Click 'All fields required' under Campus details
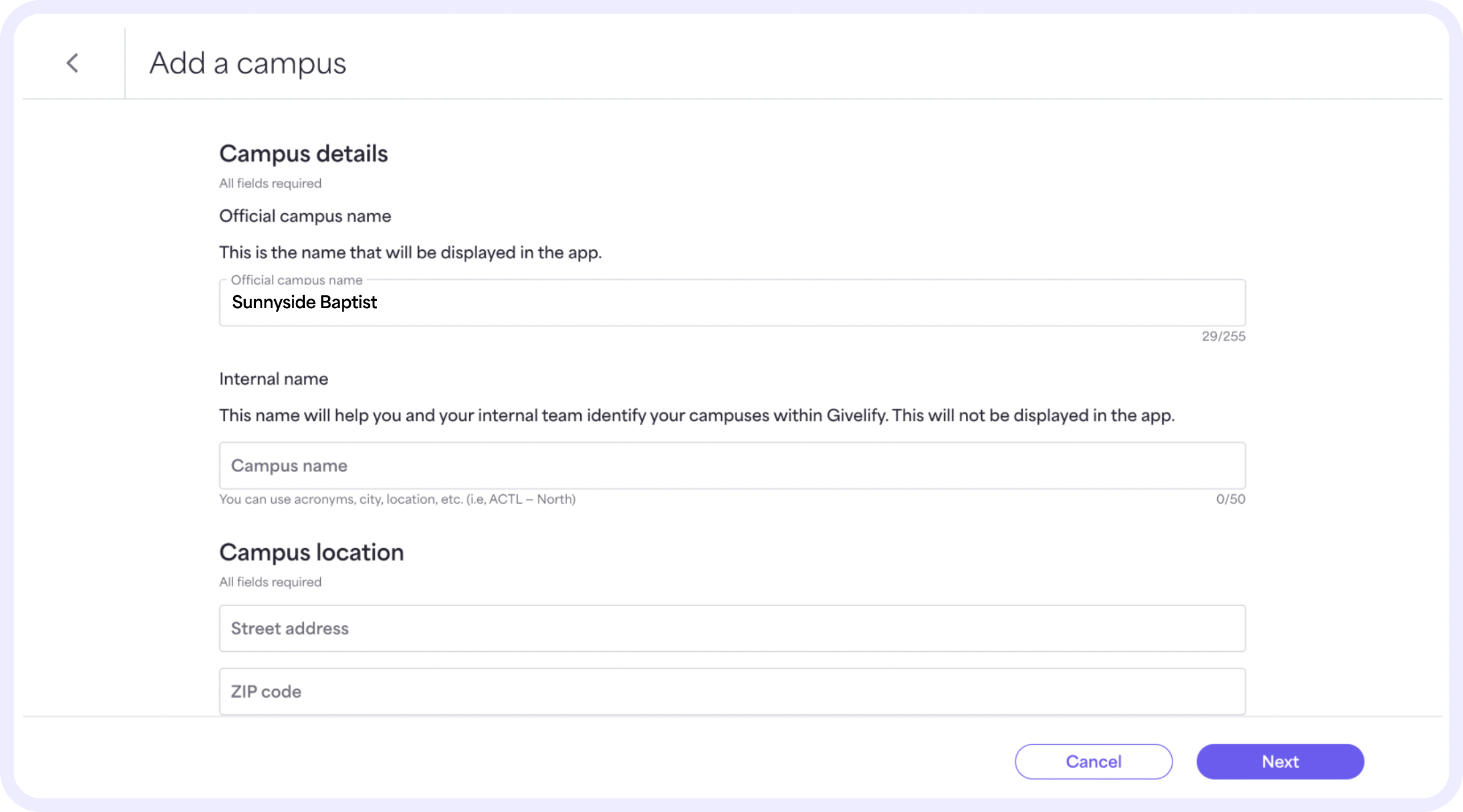The width and height of the screenshot is (1463, 812). [270, 183]
